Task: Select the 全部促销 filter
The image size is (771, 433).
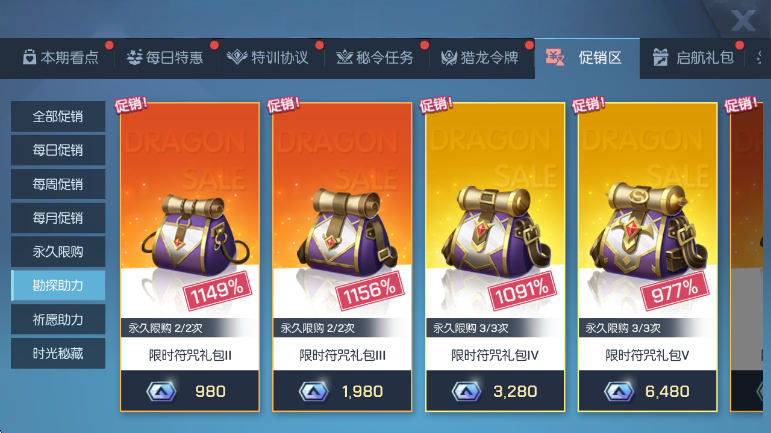Action: point(58,116)
